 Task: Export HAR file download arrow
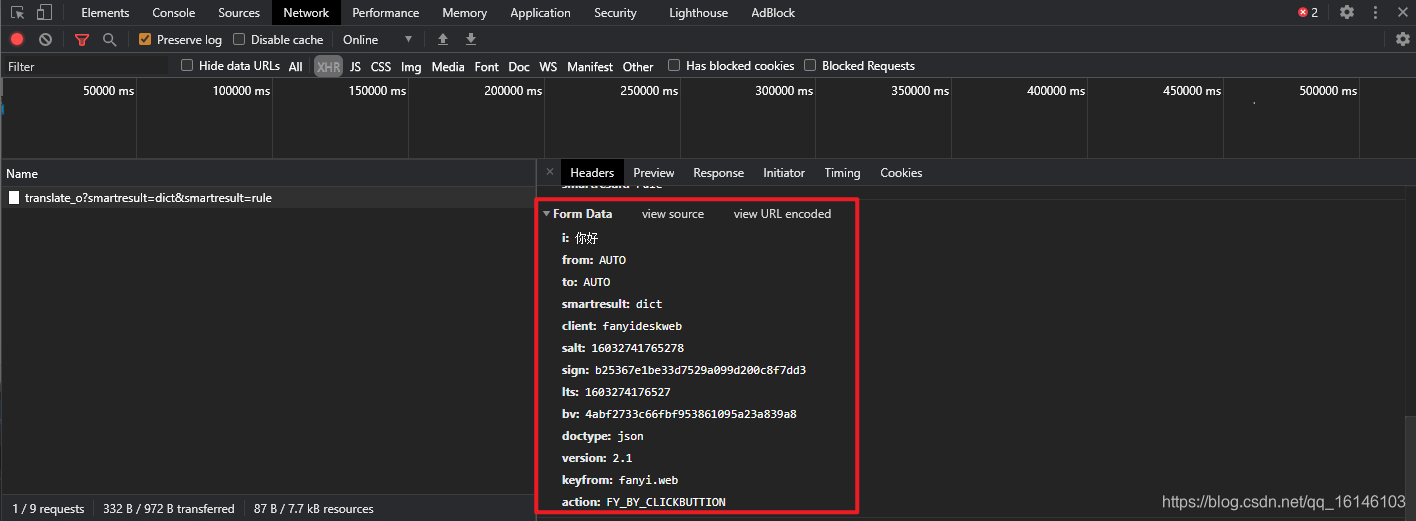click(471, 39)
